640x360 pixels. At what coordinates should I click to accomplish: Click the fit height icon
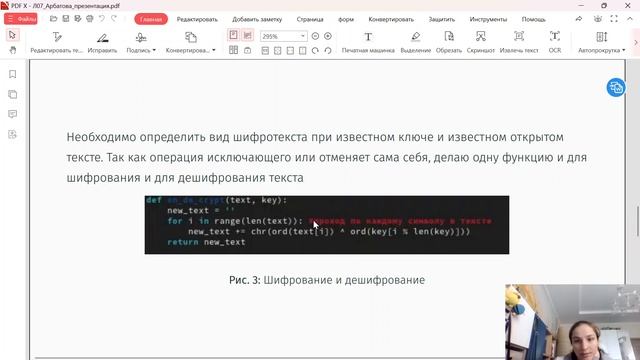click(302, 51)
